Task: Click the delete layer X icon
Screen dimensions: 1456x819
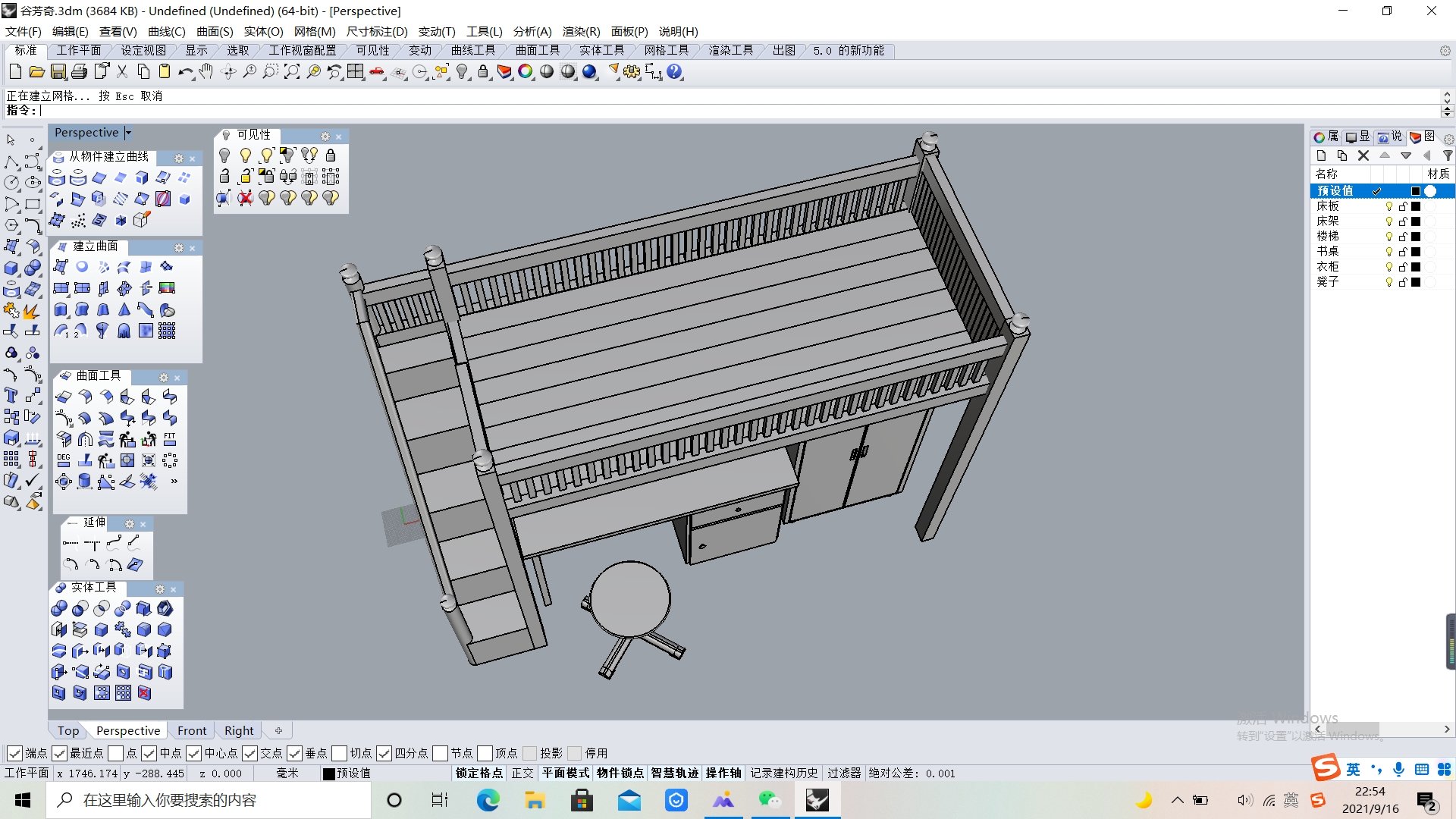Action: coord(1363,155)
